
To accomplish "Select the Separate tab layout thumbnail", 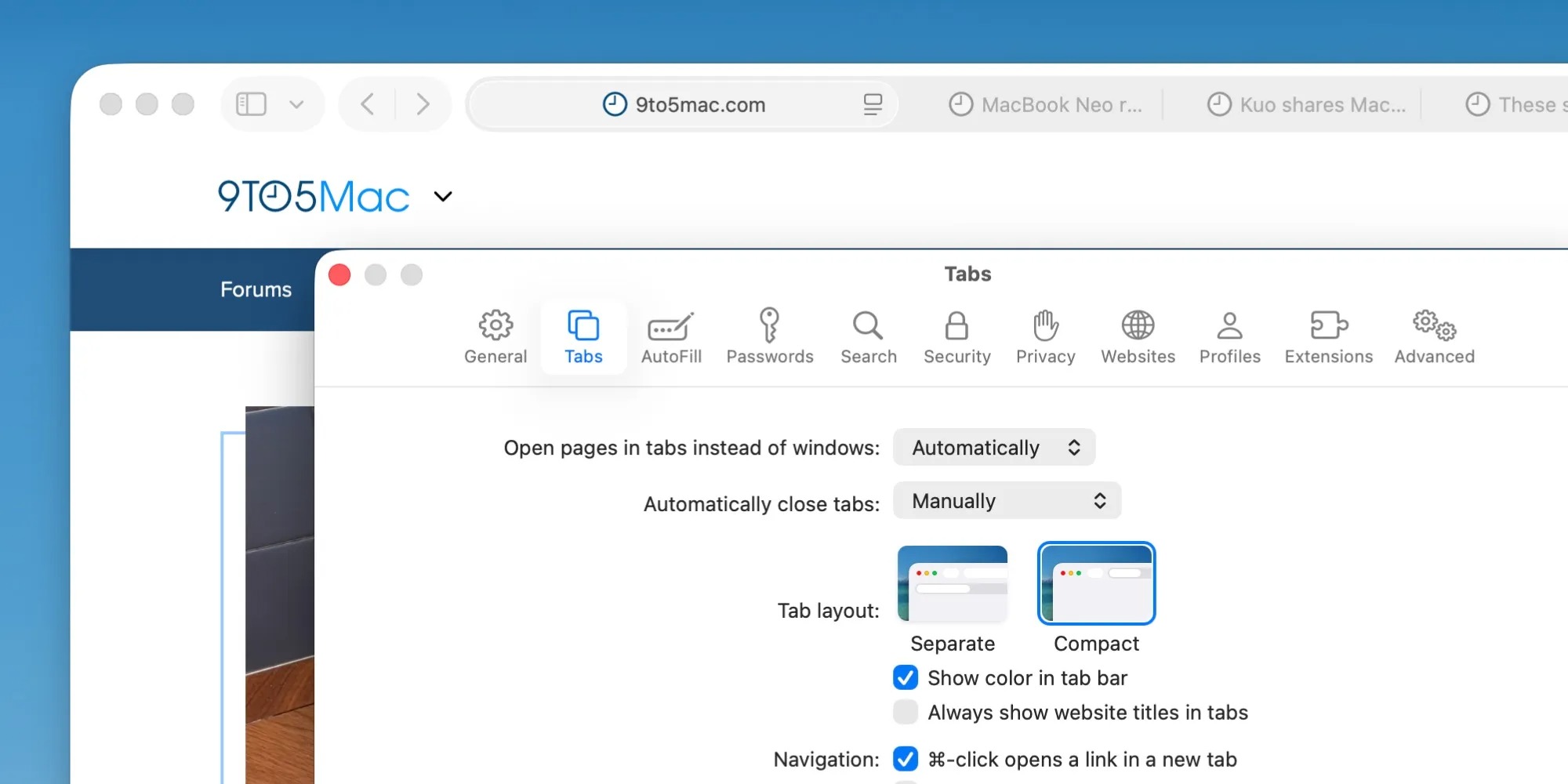I will coord(952,584).
